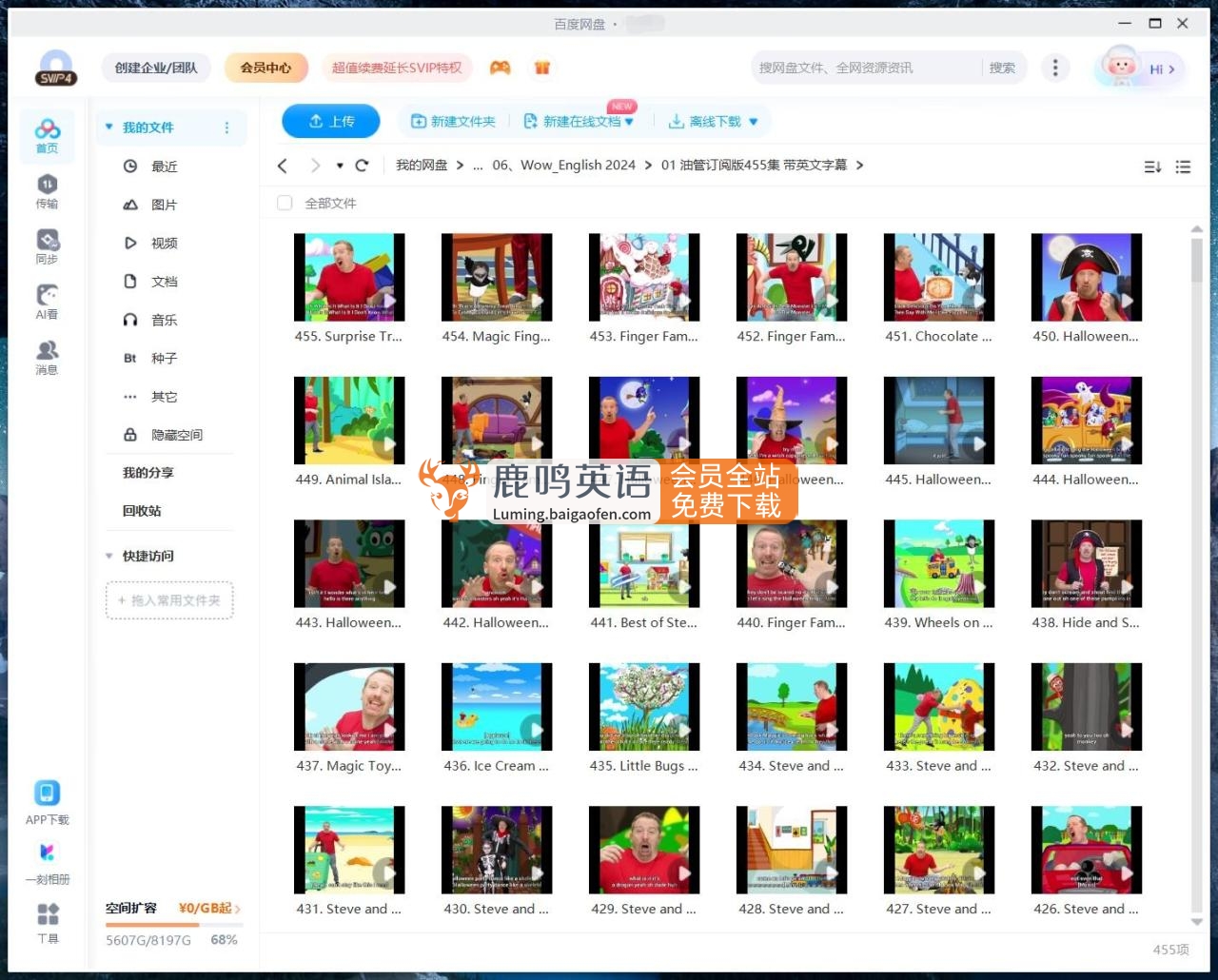Go back with the left arrow
Image resolution: width=1218 pixels, height=980 pixels.
[x=283, y=166]
